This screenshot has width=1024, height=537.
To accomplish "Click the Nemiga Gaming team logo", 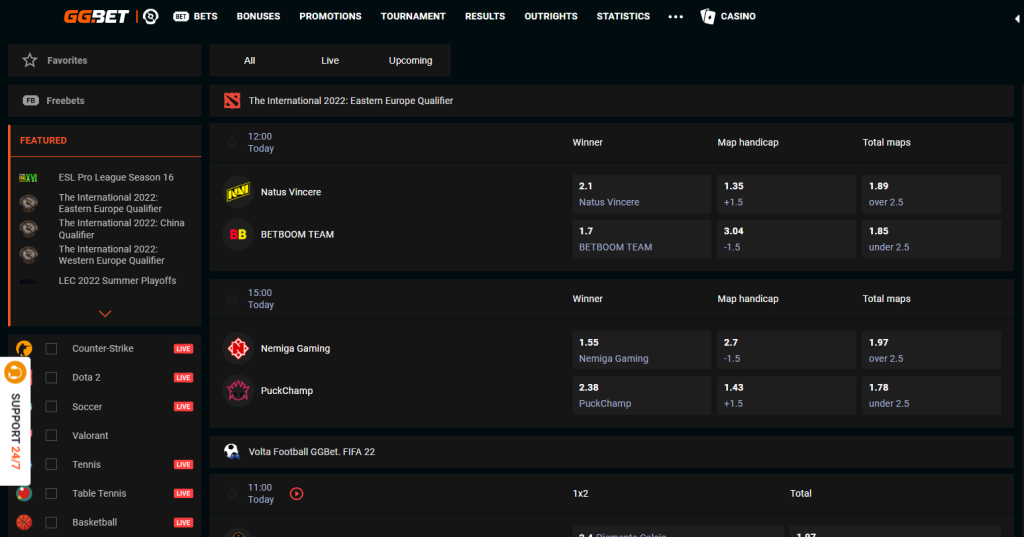I will [238, 349].
